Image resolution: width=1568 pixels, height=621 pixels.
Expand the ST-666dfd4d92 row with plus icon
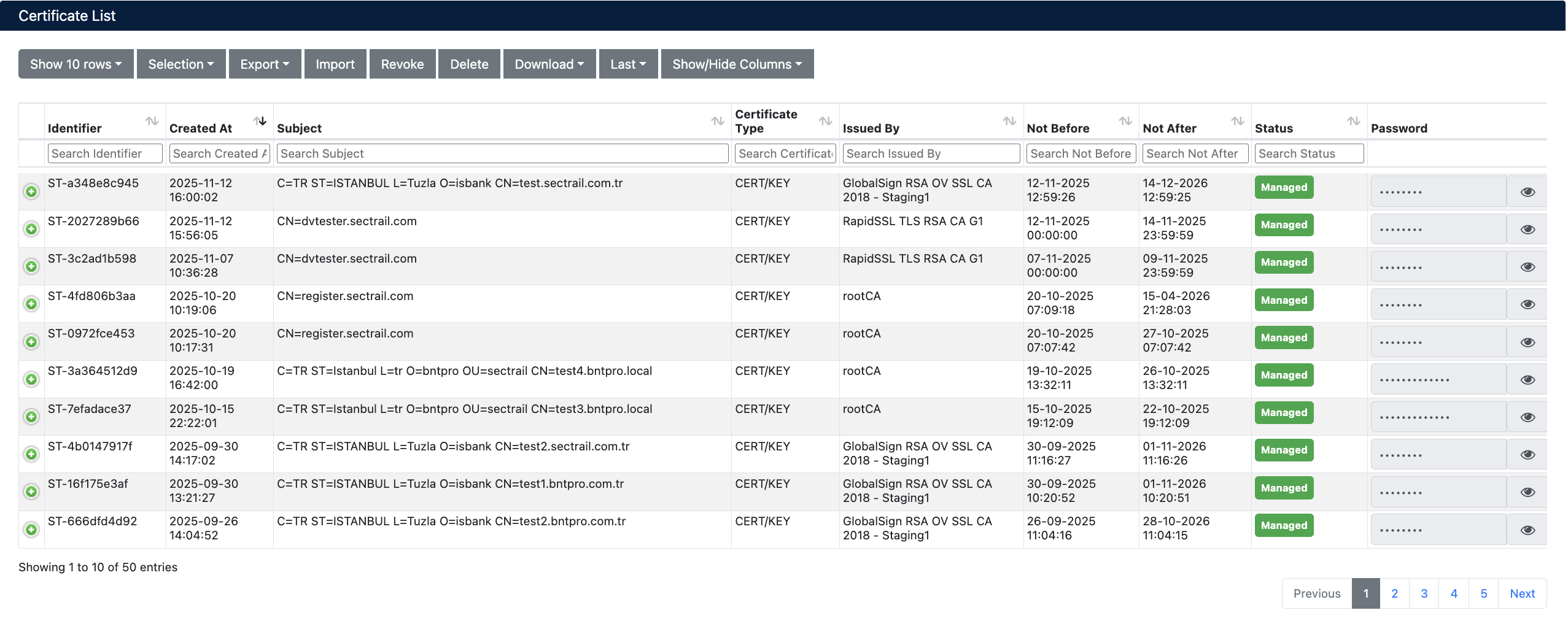31,529
